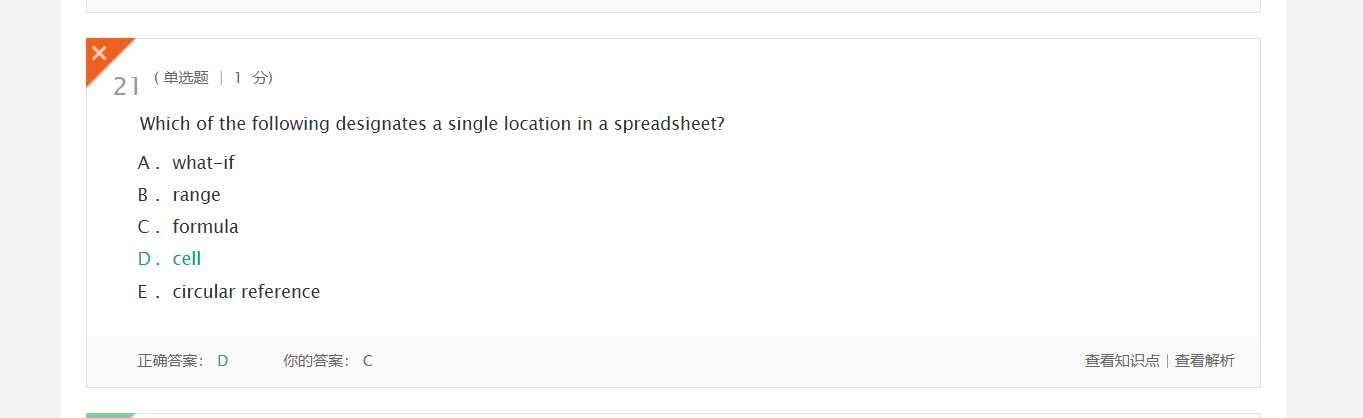Screen dimensions: 1363x418
Task: Open the 查看解析 link
Action: pos(1205,361)
